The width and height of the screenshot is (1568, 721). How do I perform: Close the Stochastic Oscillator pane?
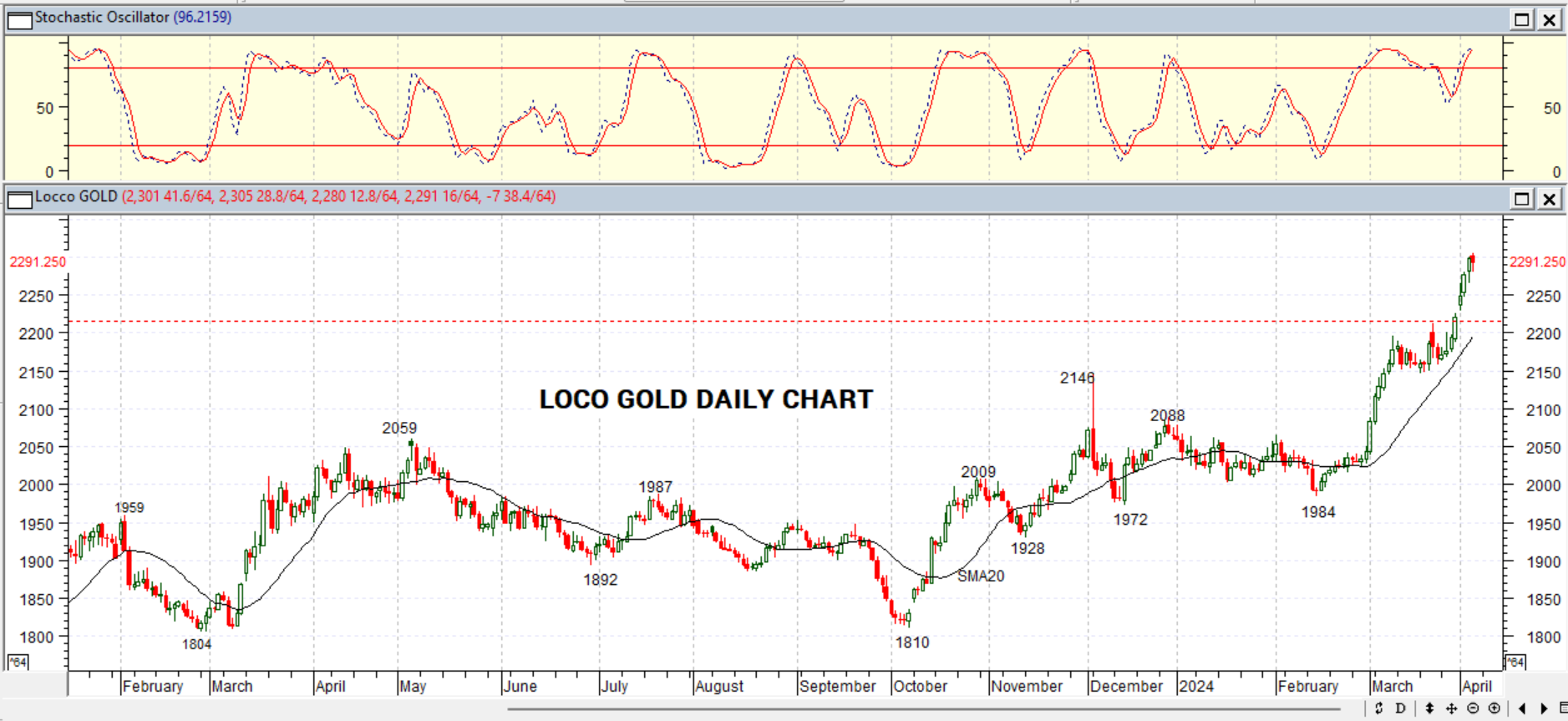pos(1550,19)
